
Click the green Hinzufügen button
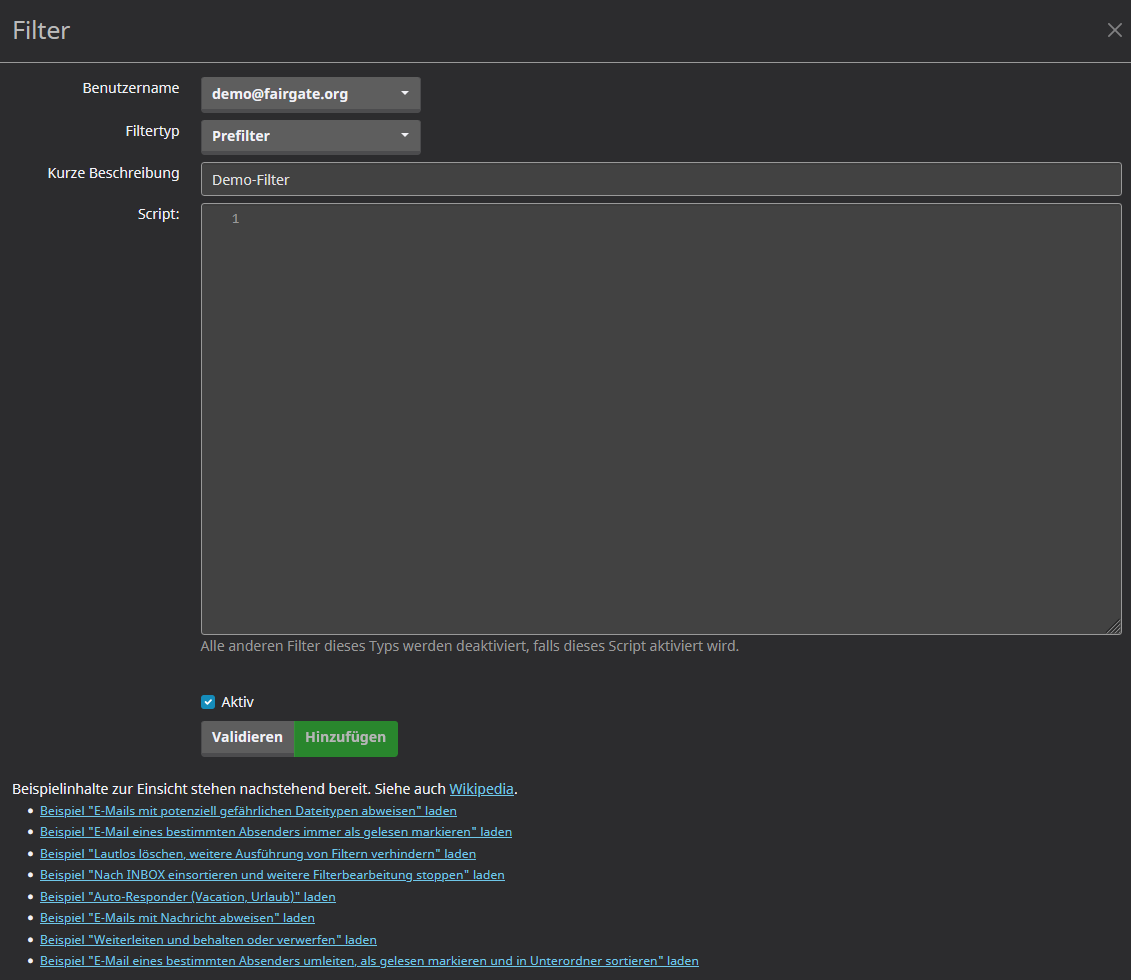click(346, 738)
